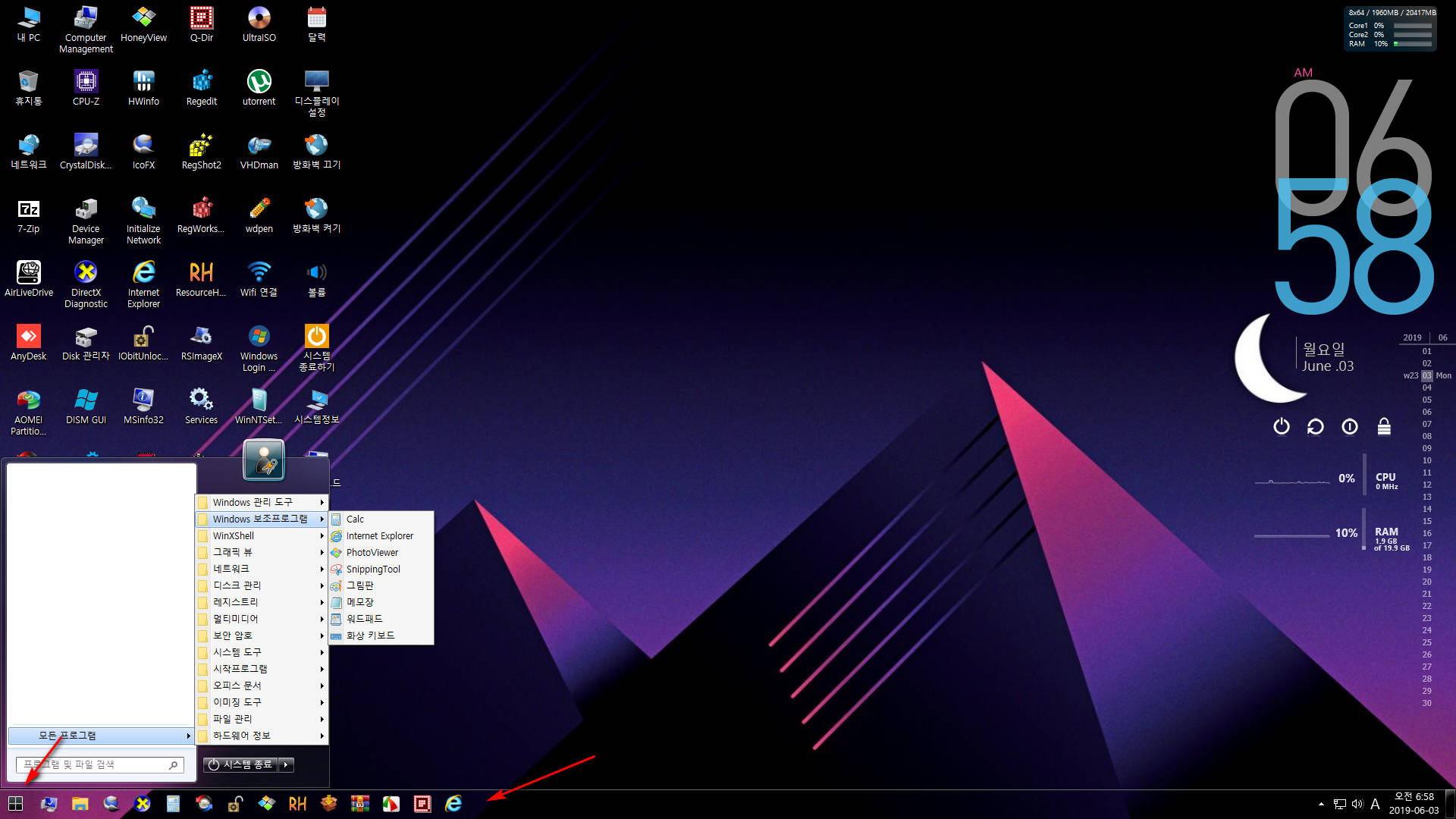
Task: Click the Start button on taskbar
Action: (x=15, y=804)
